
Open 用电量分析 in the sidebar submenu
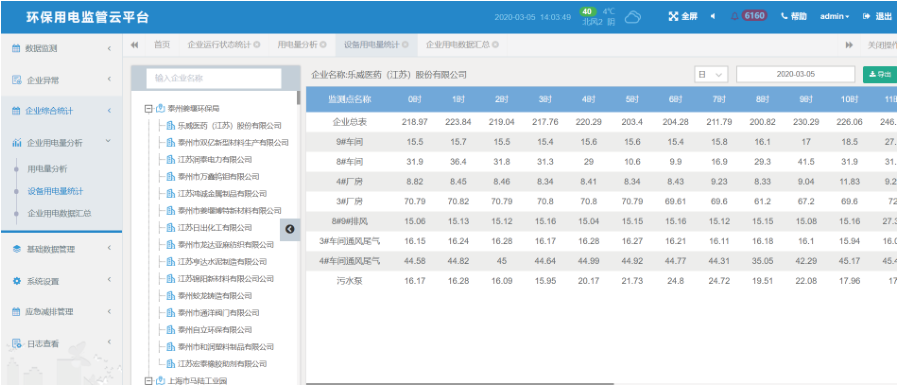(x=48, y=169)
